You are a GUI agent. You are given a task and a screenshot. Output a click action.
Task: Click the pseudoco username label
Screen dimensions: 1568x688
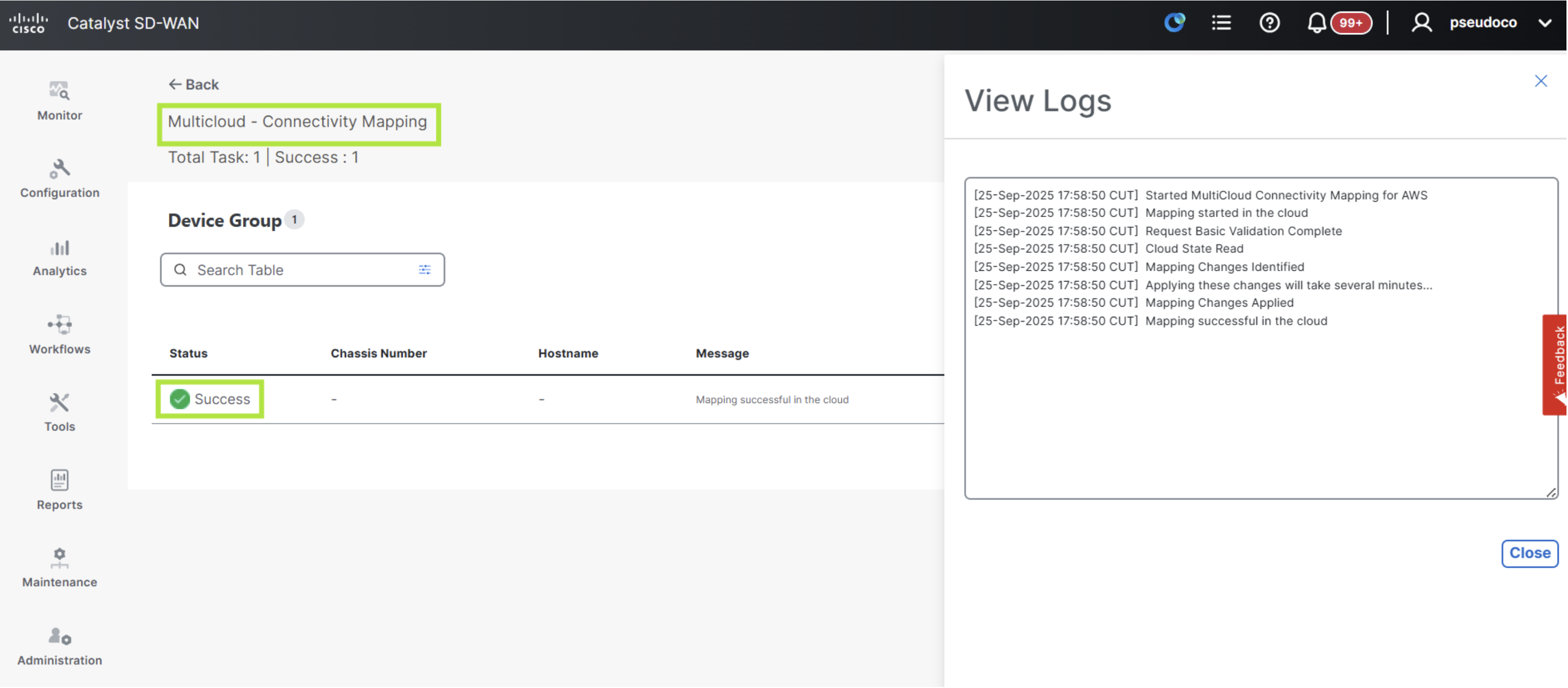[1483, 23]
